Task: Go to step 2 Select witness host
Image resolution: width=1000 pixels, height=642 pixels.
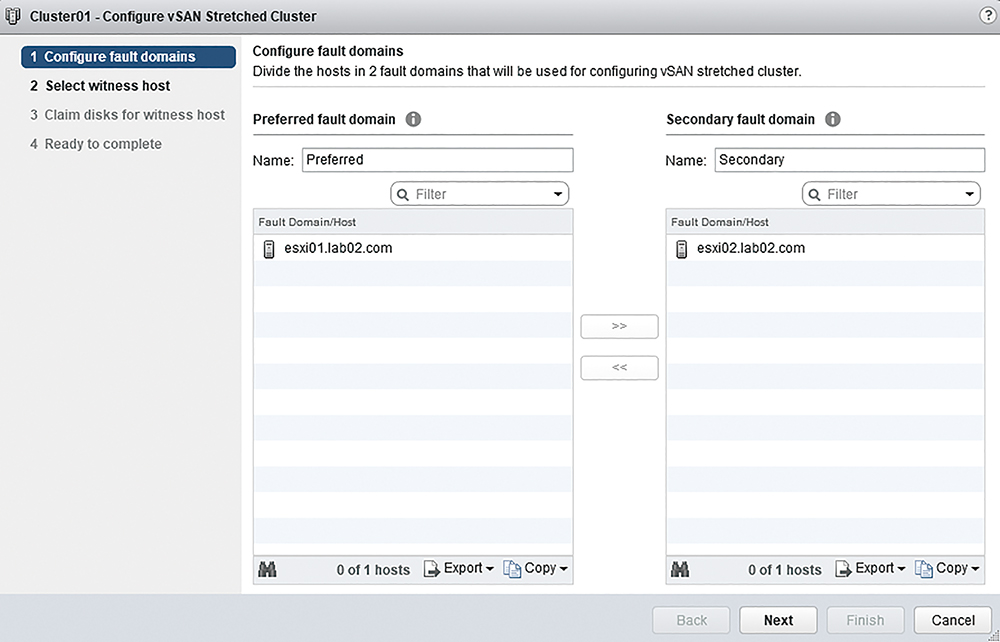Action: (x=100, y=85)
